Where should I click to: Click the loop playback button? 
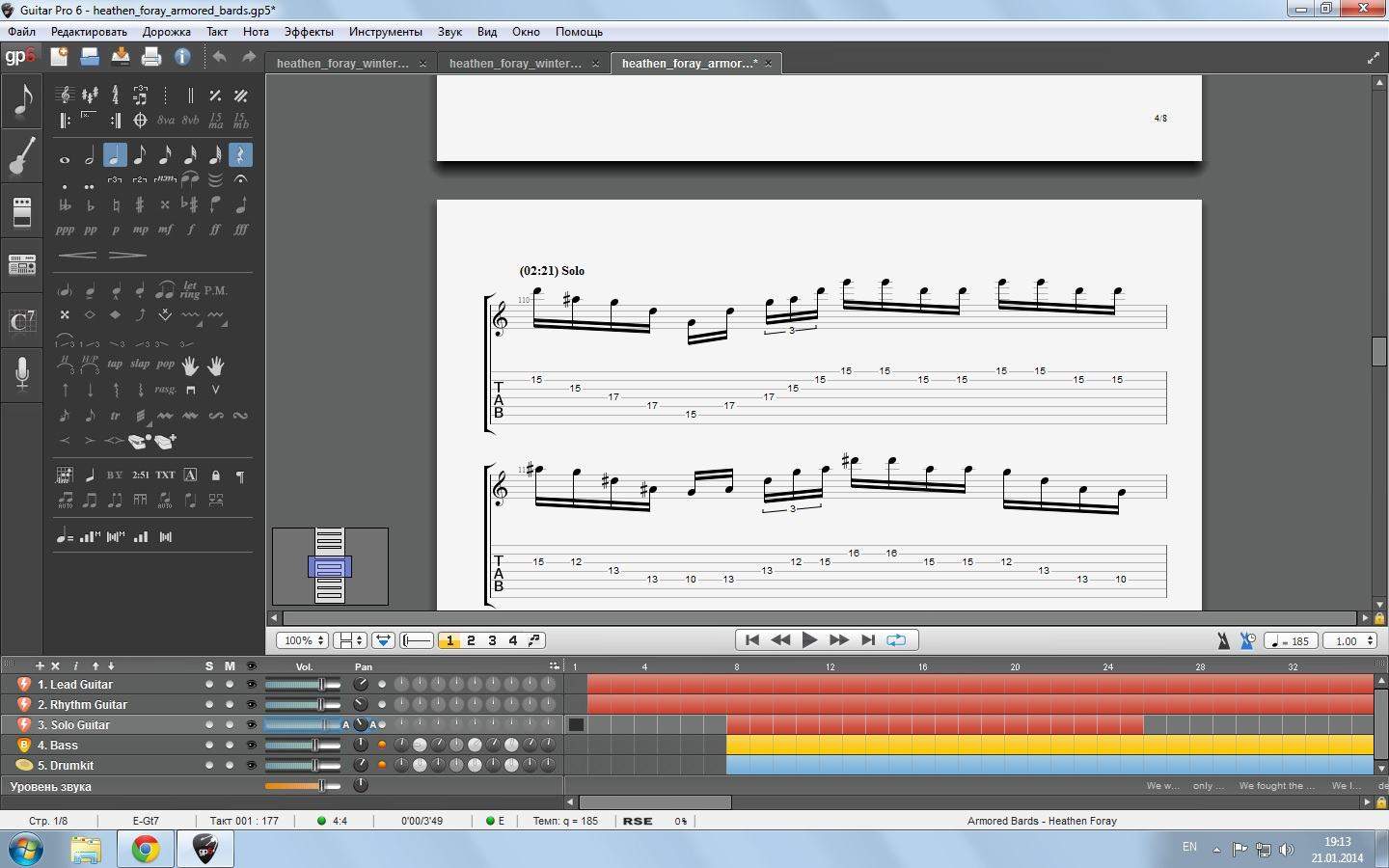click(896, 639)
